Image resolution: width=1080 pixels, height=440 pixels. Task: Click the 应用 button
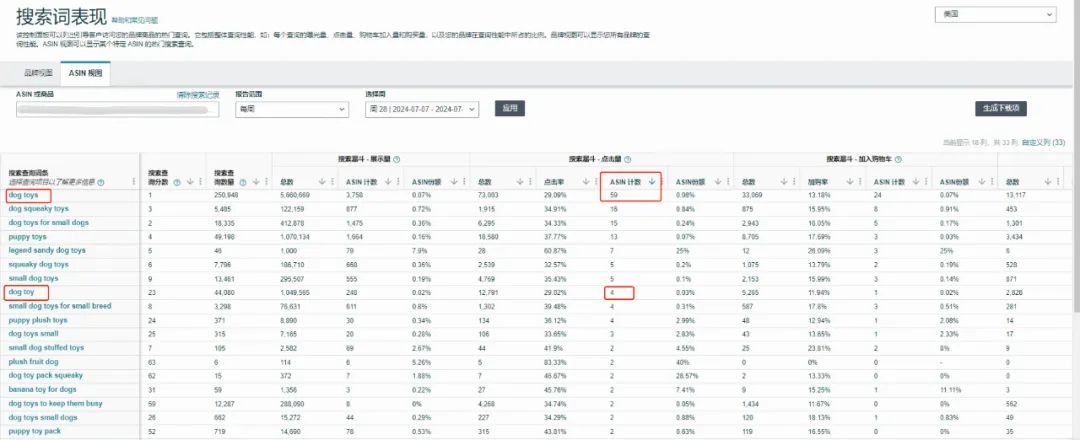pyautogui.click(x=510, y=108)
